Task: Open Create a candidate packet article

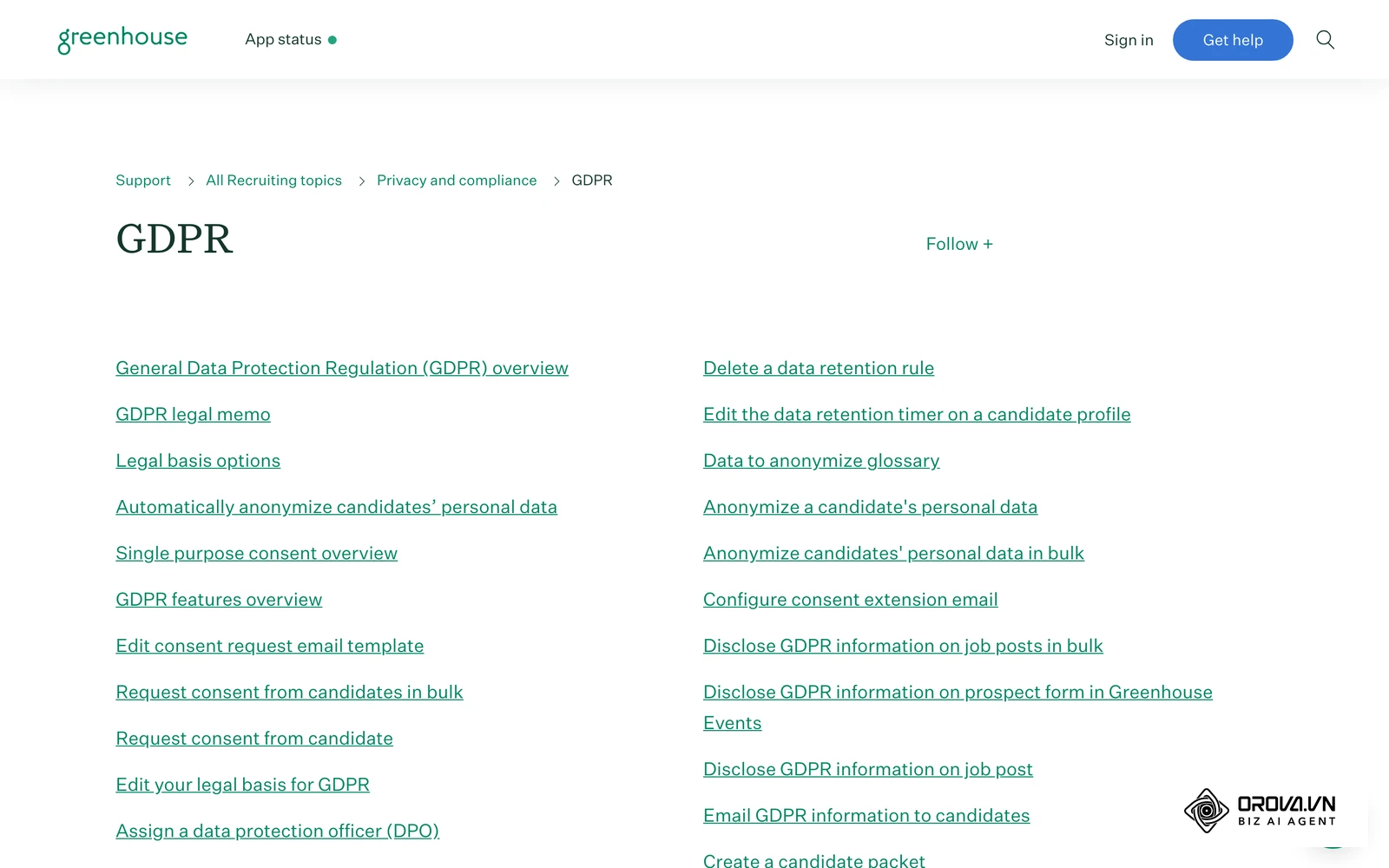Action: (x=813, y=860)
